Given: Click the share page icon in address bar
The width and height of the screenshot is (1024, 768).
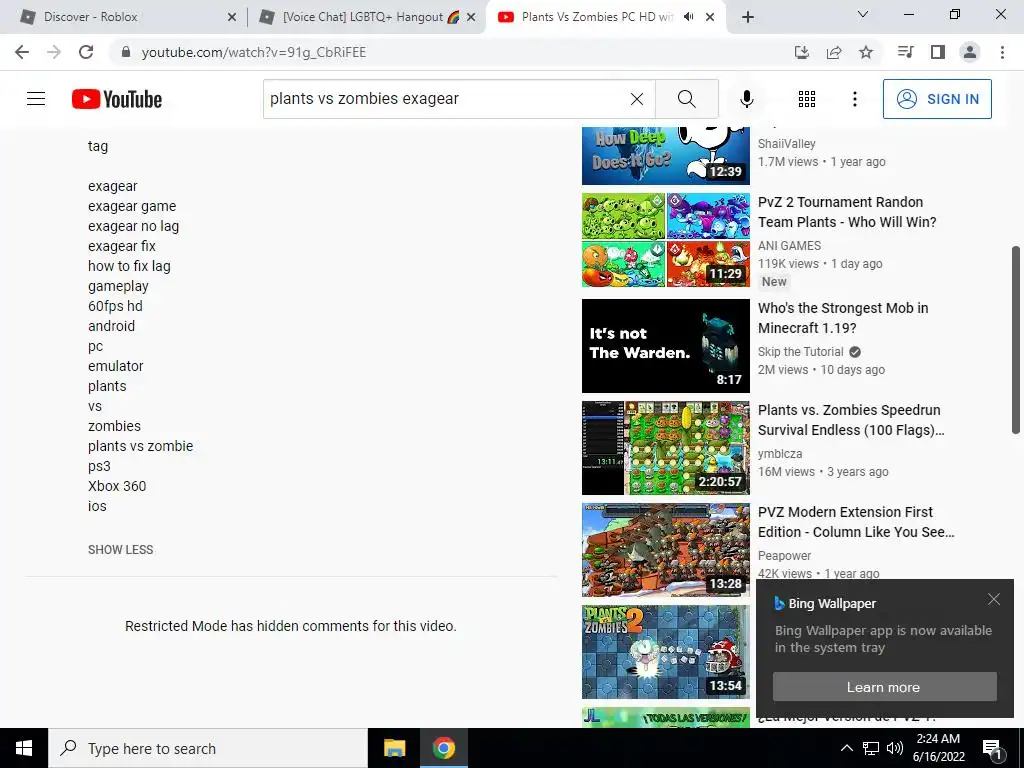Looking at the screenshot, I should point(834,52).
